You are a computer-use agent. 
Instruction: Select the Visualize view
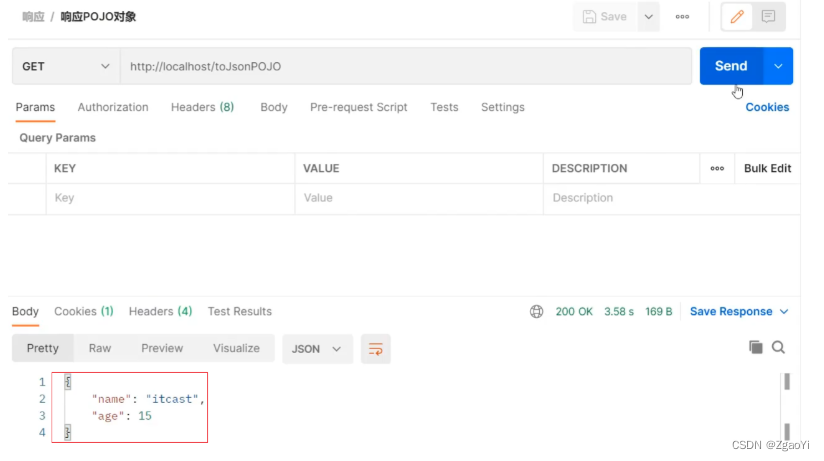point(236,349)
